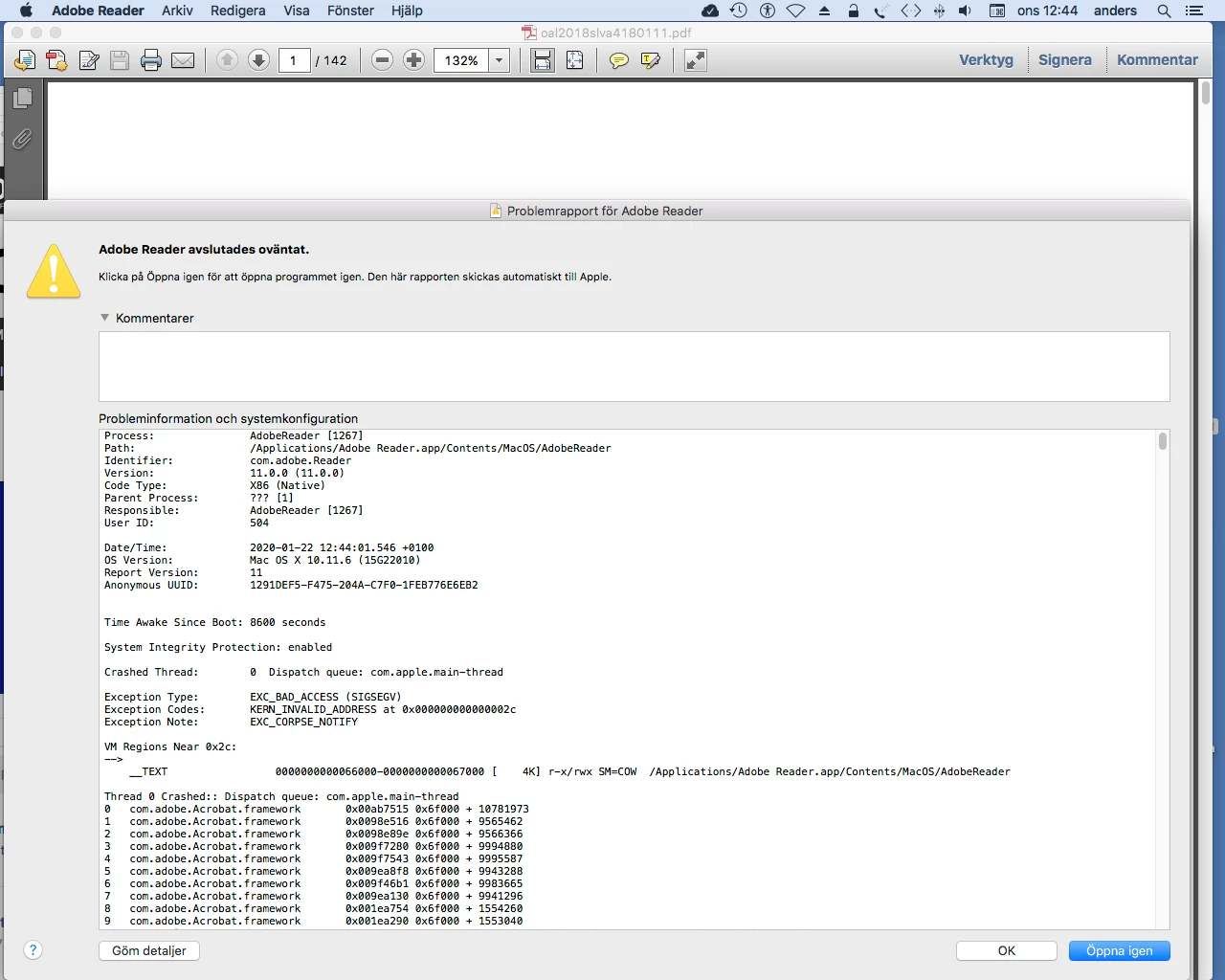Collapse the Kommentarer disclosure triangle
This screenshot has width=1225, height=980.
click(x=104, y=318)
